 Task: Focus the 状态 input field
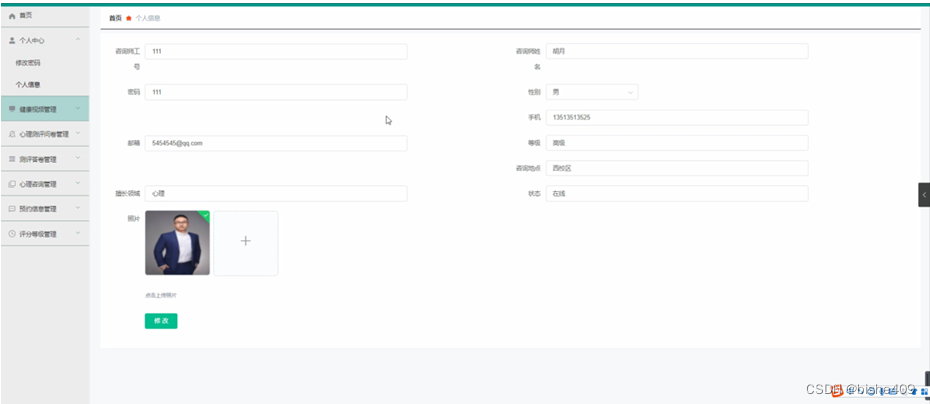click(x=677, y=193)
